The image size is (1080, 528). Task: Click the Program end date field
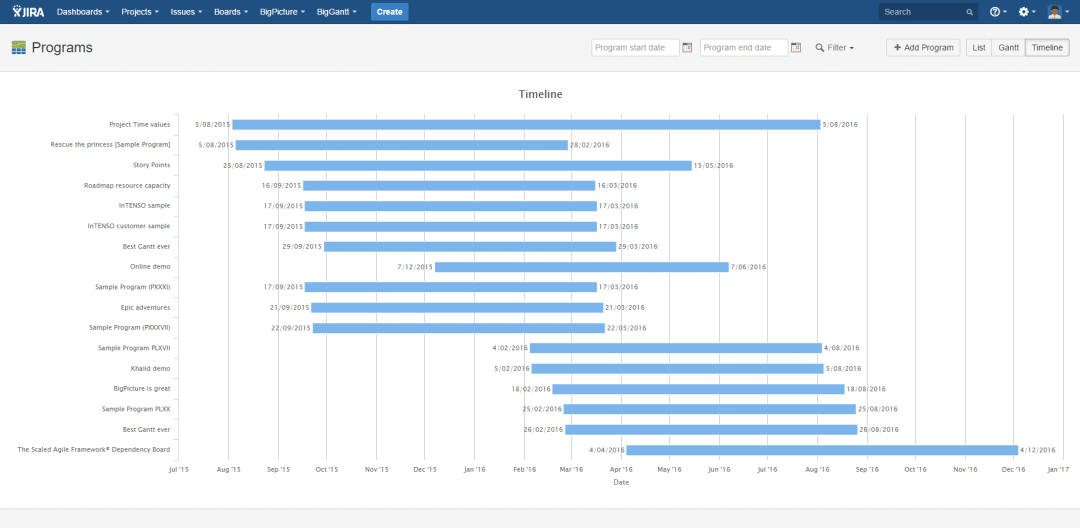(x=744, y=47)
